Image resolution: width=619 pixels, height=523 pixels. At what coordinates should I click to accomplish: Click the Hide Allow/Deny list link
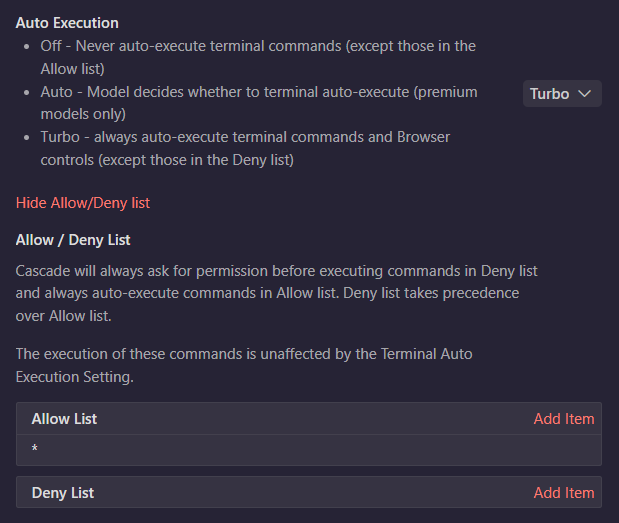(83, 203)
